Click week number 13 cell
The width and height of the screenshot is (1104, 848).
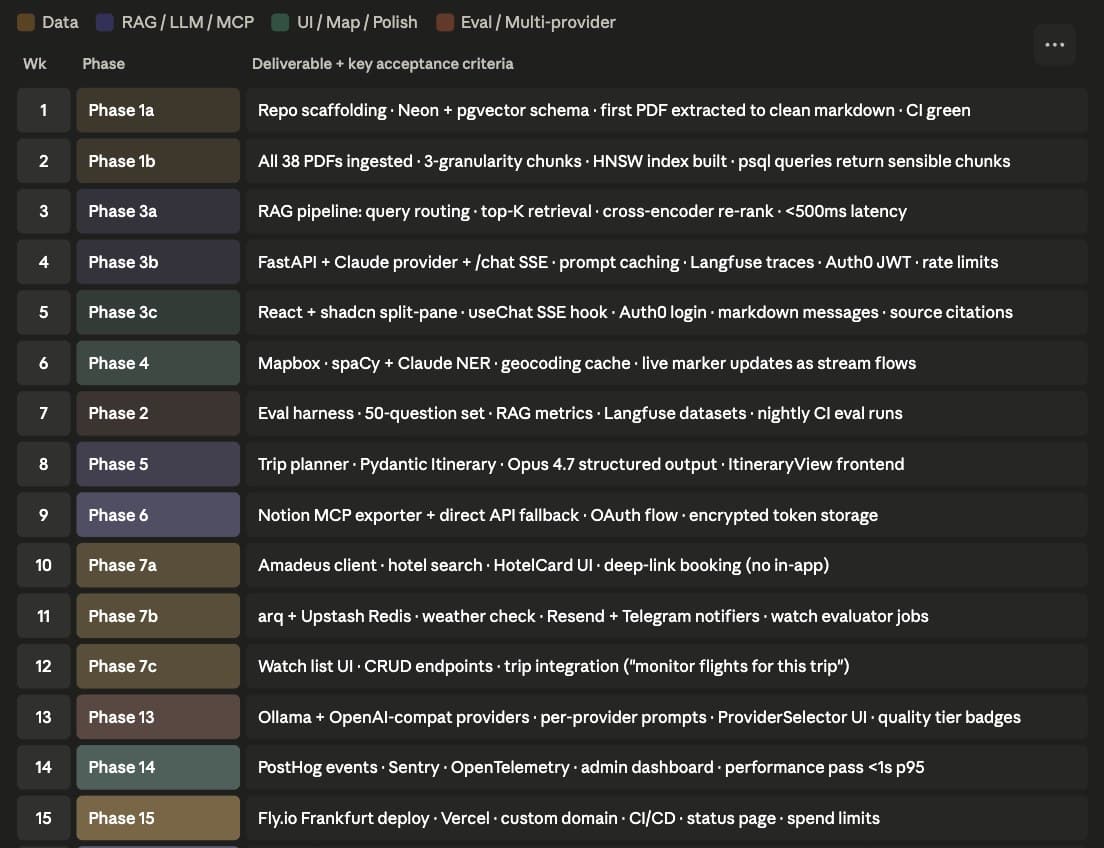[44, 717]
